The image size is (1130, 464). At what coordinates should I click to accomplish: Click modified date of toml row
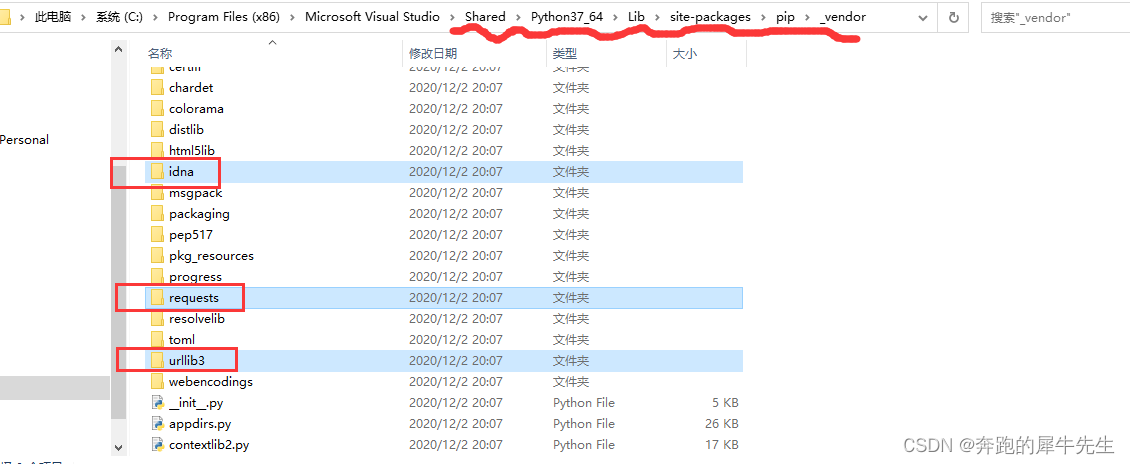(x=455, y=339)
